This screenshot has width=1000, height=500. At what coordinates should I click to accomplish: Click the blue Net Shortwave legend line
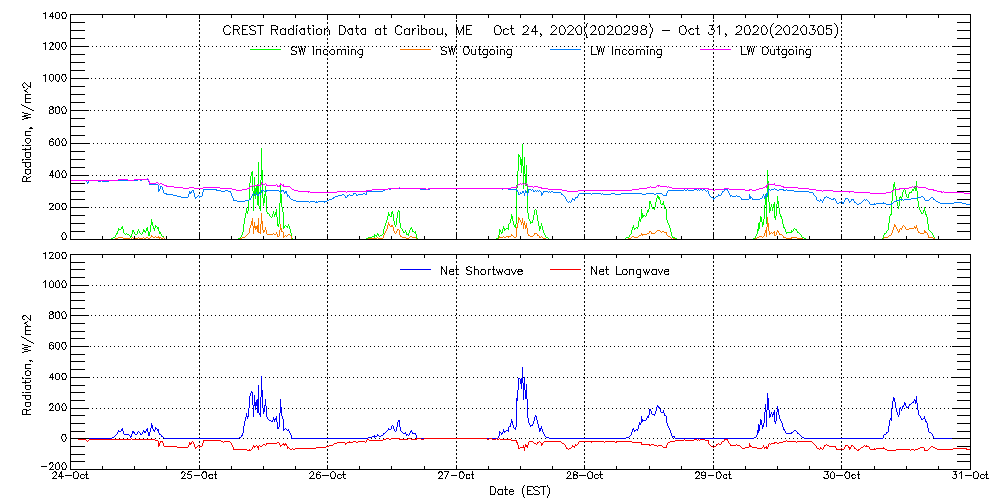point(416,271)
